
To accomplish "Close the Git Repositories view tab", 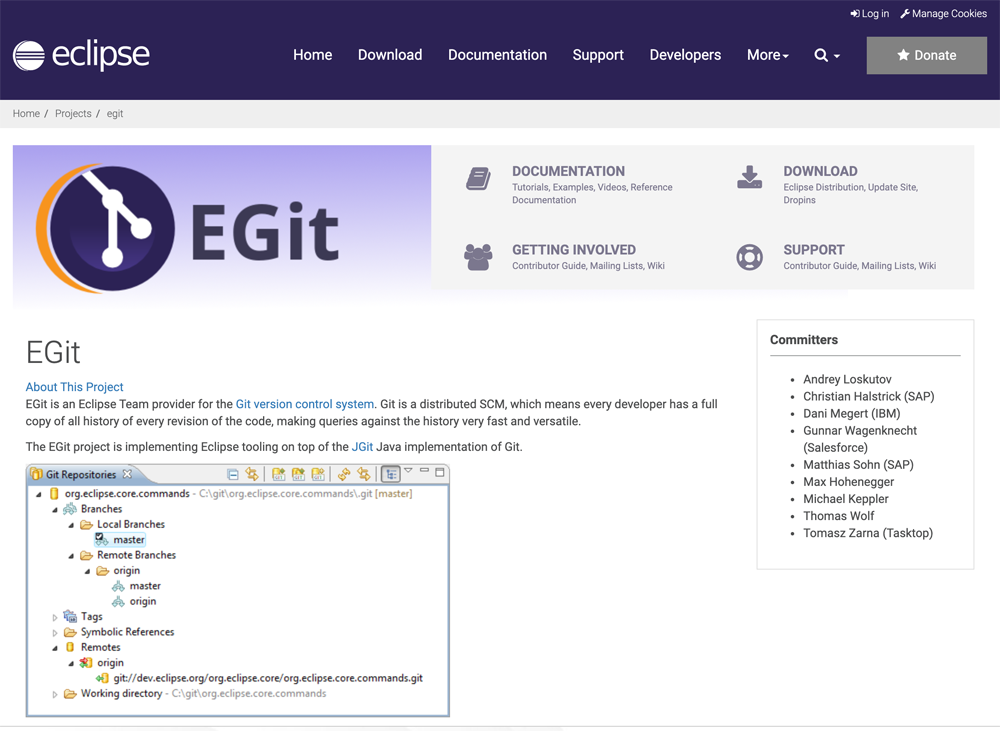I will [x=128, y=474].
